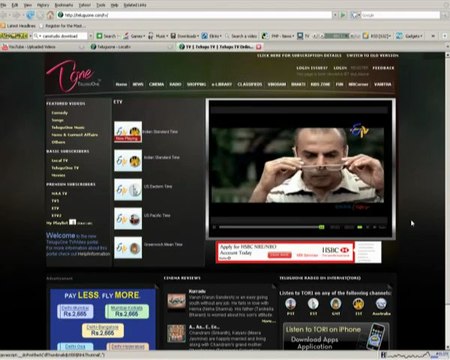450x360 pixels.
Task: Click Switch to Old Version link
Action: point(372,55)
